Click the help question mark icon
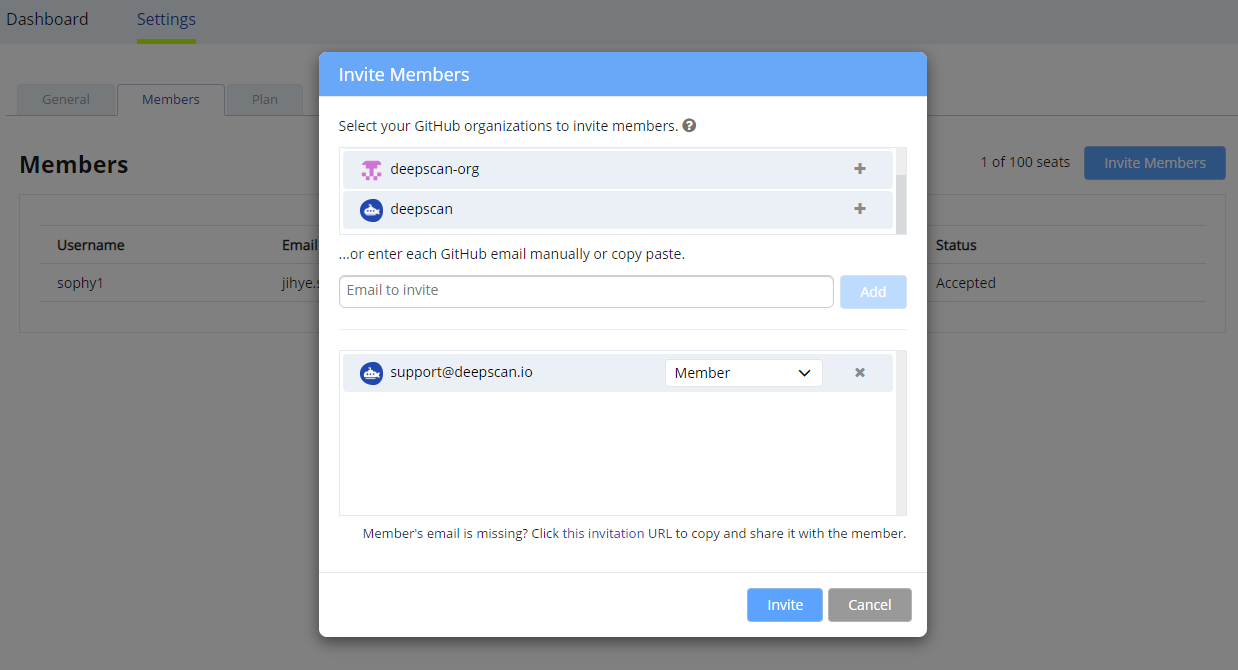The height and width of the screenshot is (670, 1238). (689, 126)
